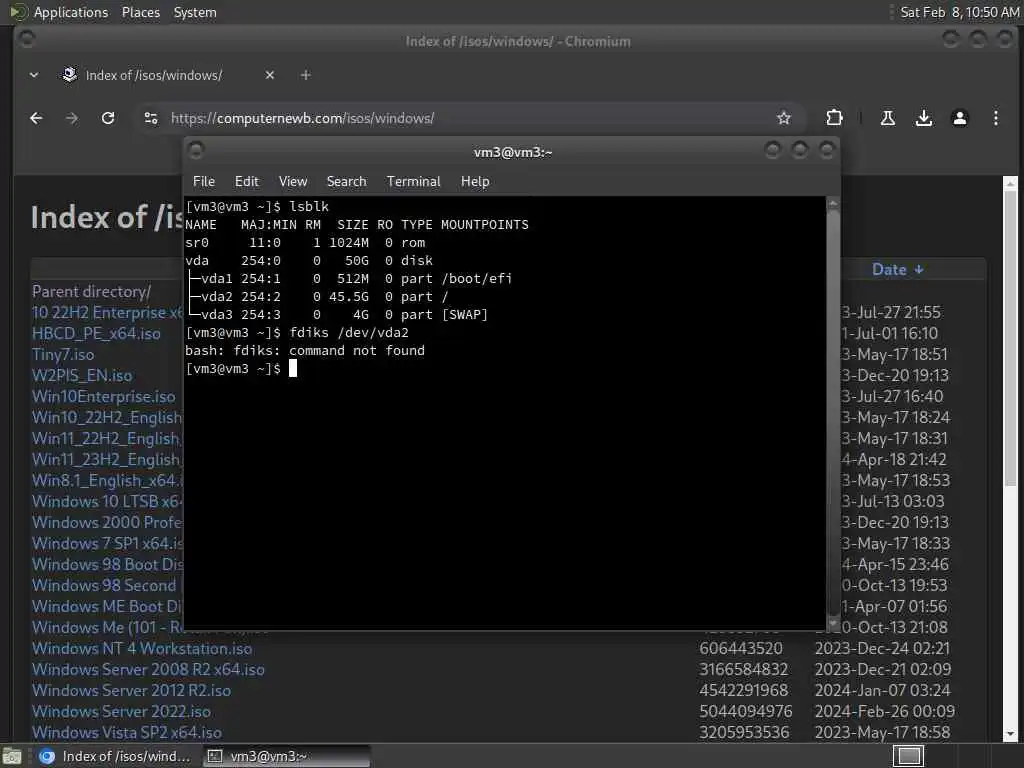1024x768 pixels.
Task: Click the Chromium favicon on the browser tab
Action: [x=70, y=75]
